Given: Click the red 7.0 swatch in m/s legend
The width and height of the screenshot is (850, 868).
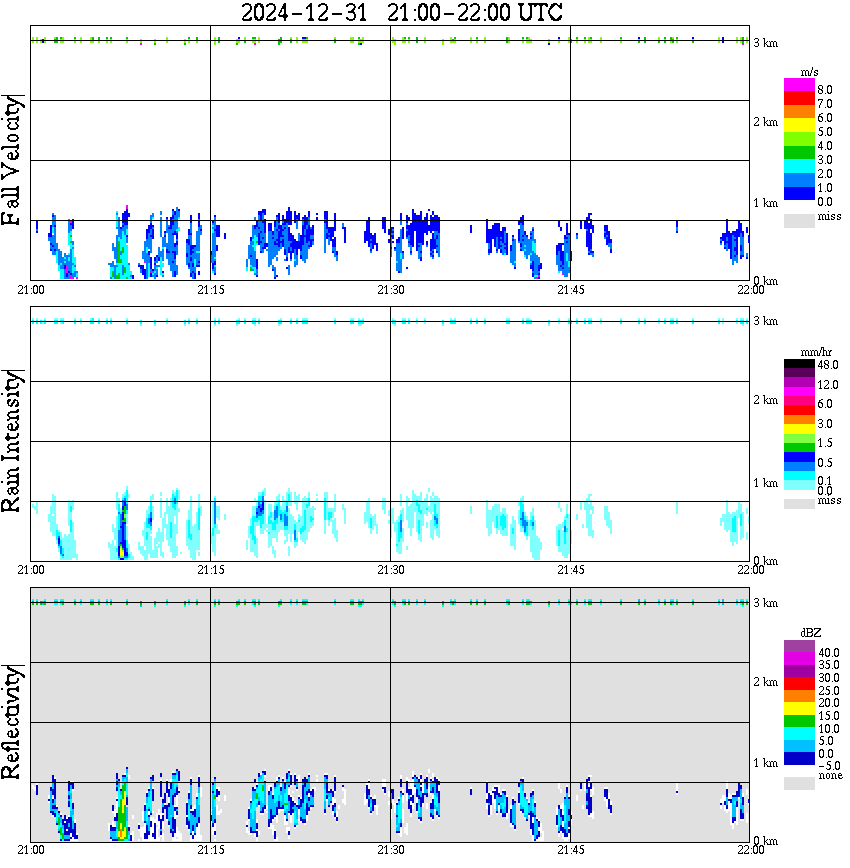Looking at the screenshot, I should click(799, 99).
